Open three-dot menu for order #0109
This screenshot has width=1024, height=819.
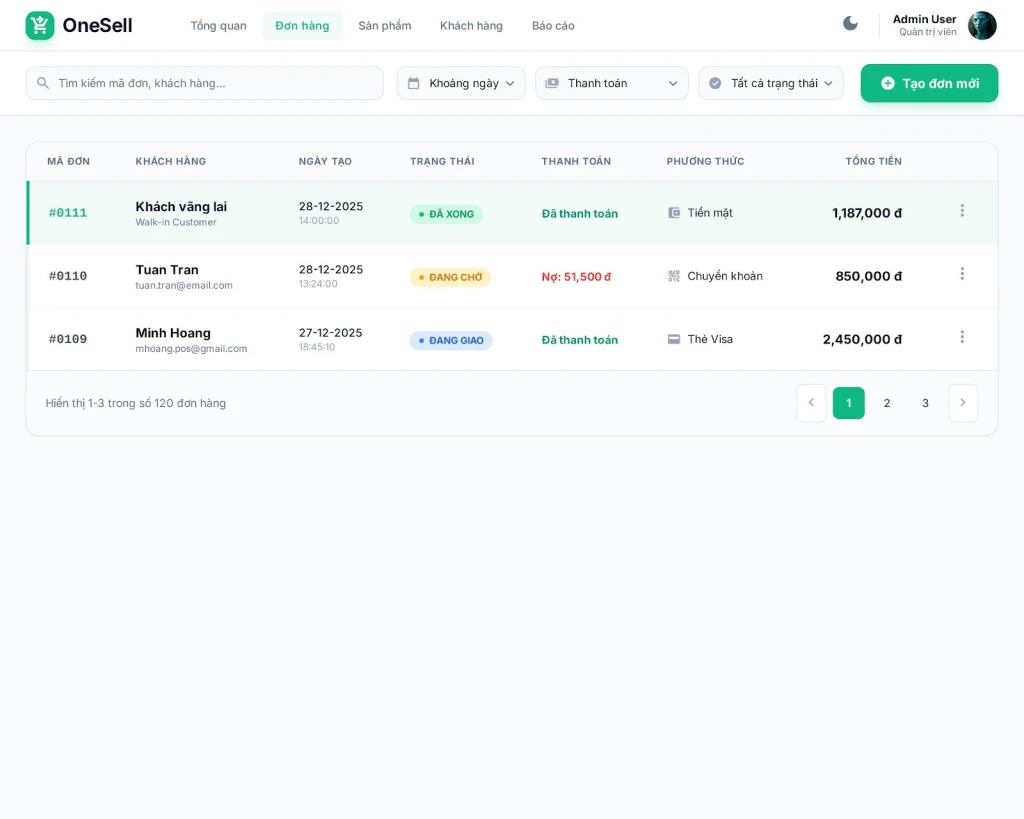962,337
